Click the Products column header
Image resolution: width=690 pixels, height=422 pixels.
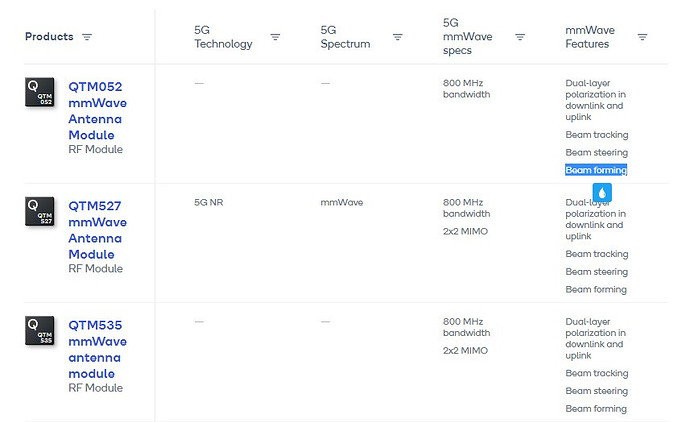[49, 37]
